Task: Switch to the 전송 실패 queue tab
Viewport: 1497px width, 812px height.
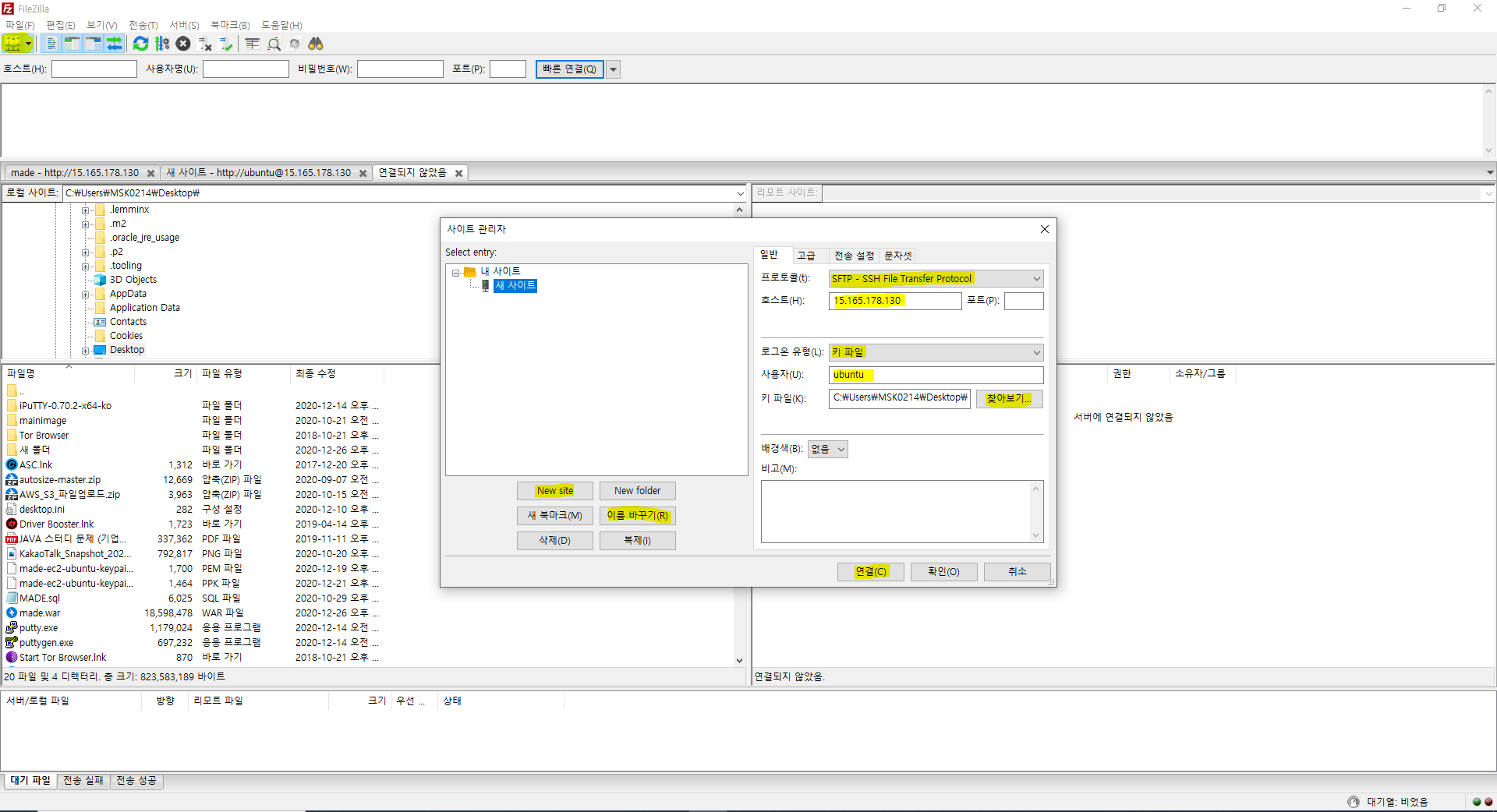Action: [83, 781]
